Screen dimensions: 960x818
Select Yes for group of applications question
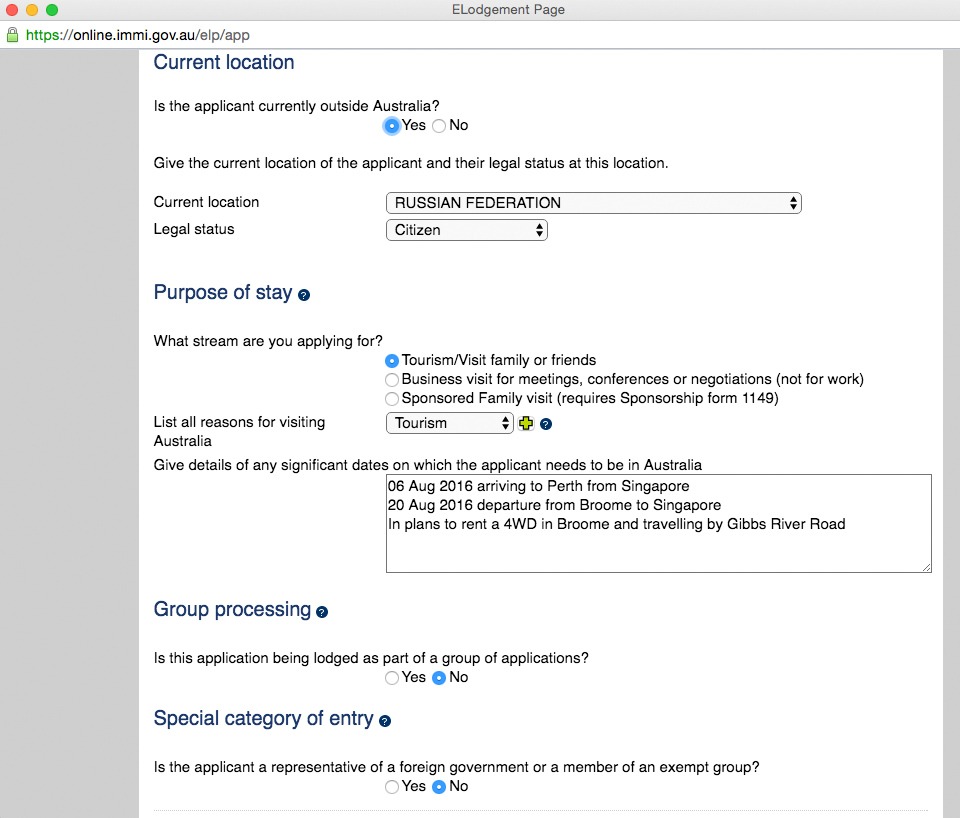[392, 678]
